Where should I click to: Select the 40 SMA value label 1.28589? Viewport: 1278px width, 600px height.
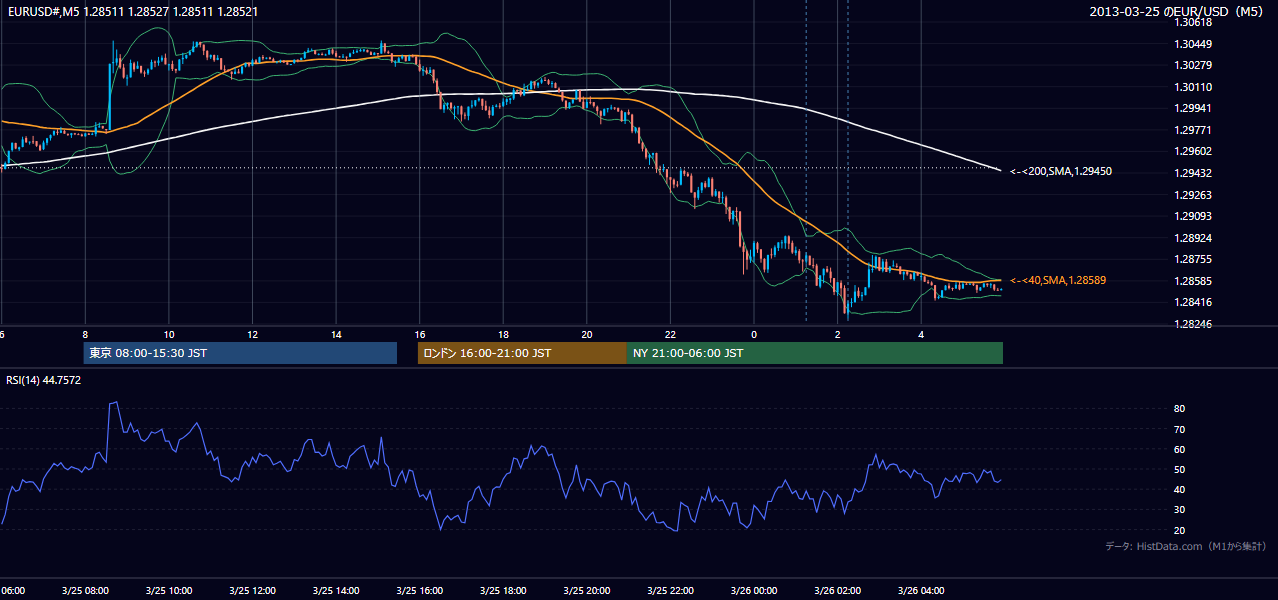tap(1060, 280)
